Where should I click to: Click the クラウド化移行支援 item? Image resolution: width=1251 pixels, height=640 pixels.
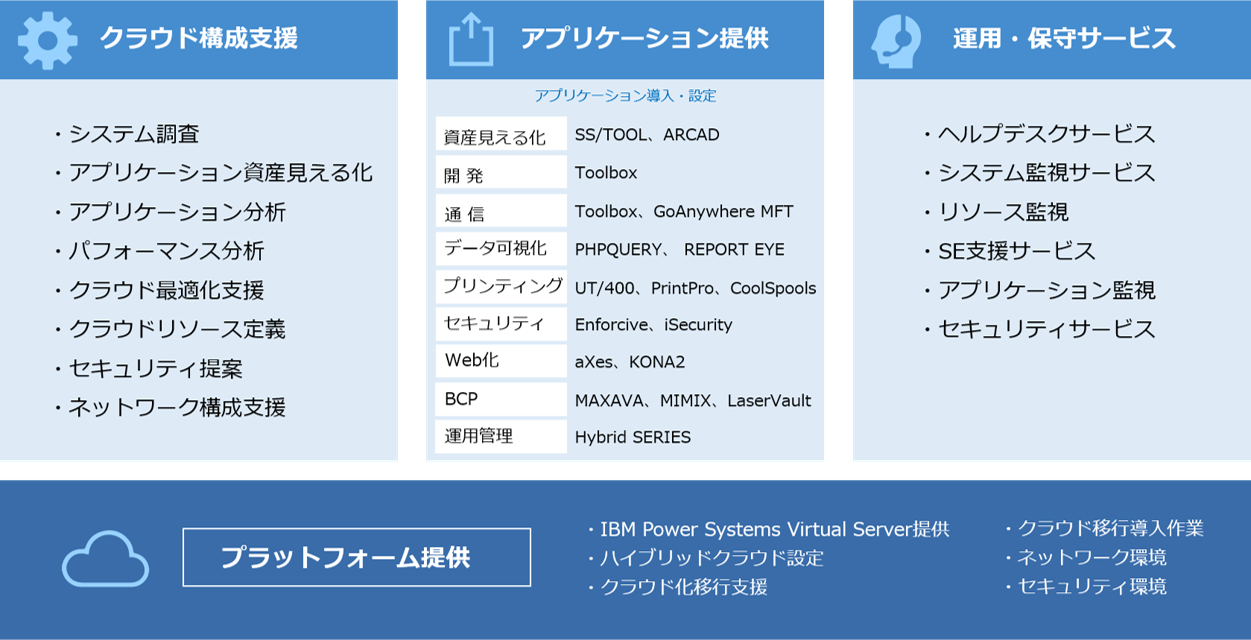pos(677,587)
